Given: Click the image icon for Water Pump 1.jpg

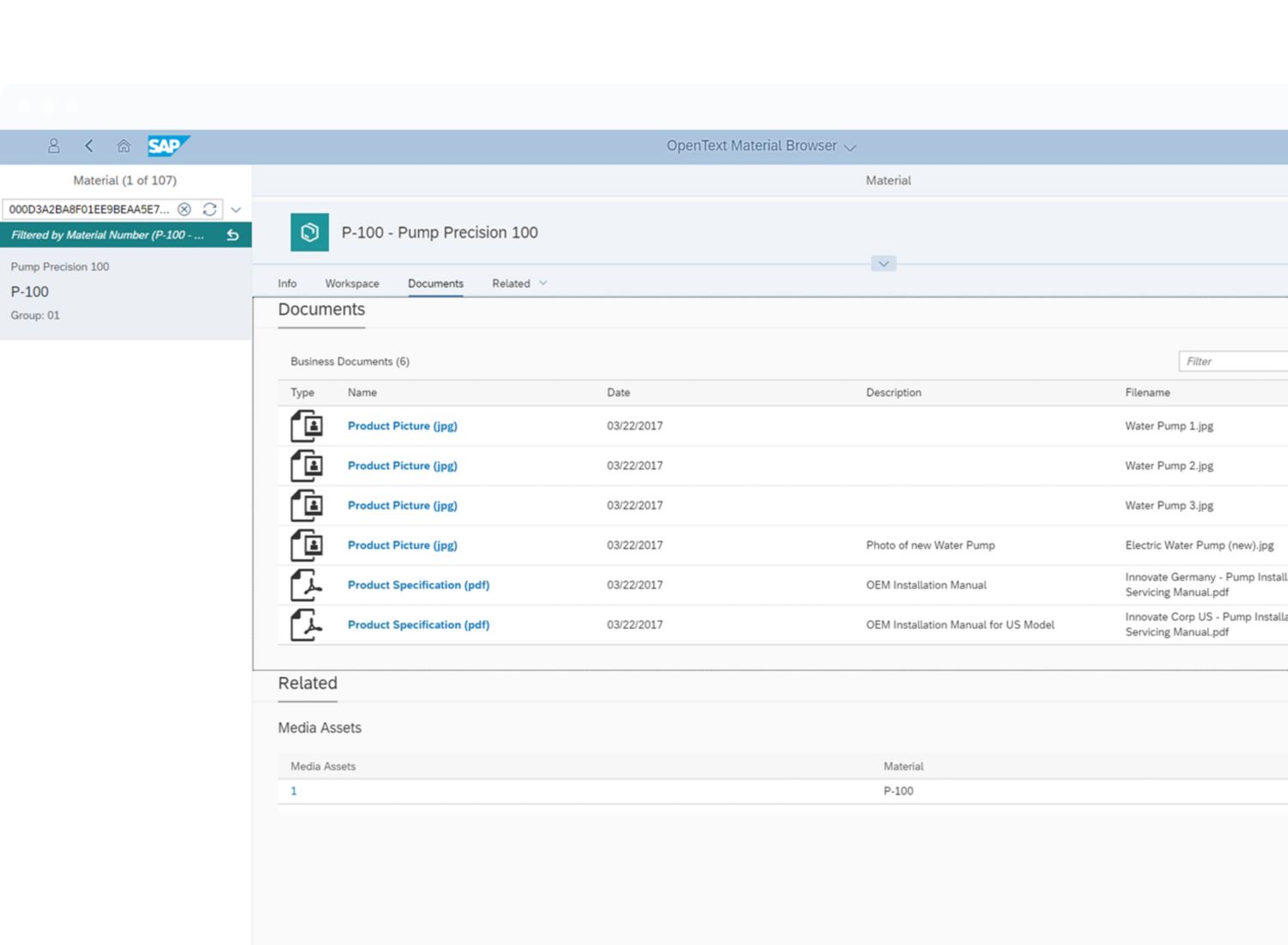Looking at the screenshot, I should [x=307, y=426].
